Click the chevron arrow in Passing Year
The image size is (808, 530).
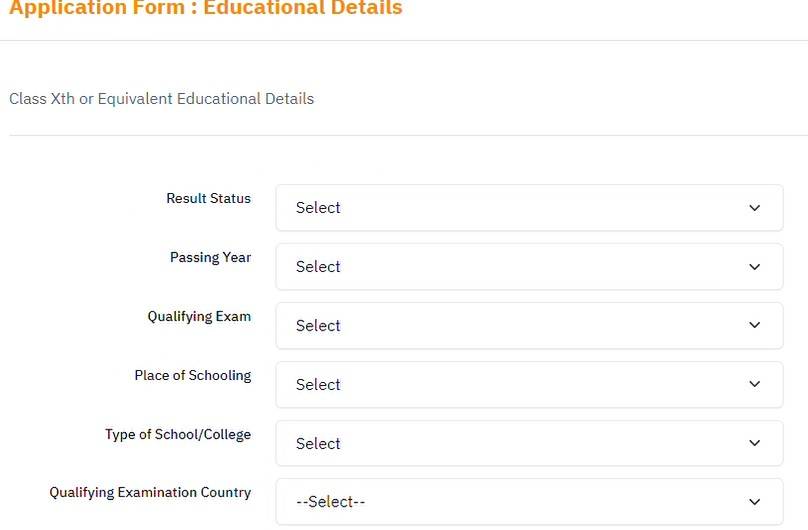click(754, 267)
